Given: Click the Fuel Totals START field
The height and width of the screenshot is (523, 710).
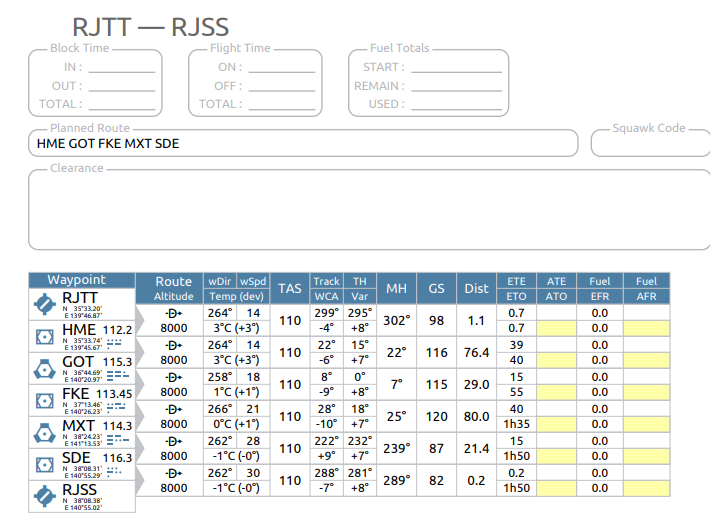Looking at the screenshot, I should 456,67.
